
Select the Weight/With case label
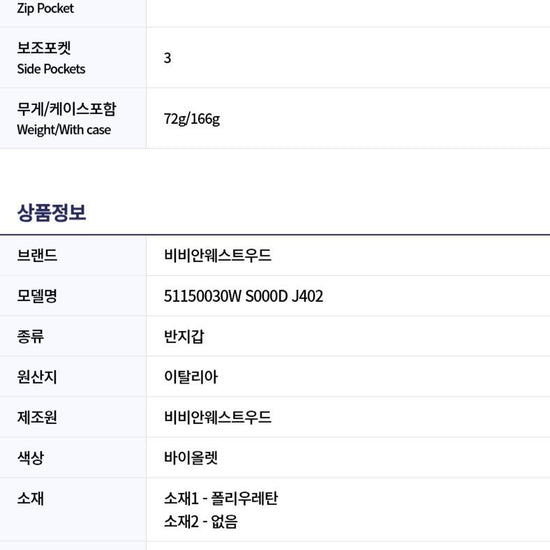(64, 130)
